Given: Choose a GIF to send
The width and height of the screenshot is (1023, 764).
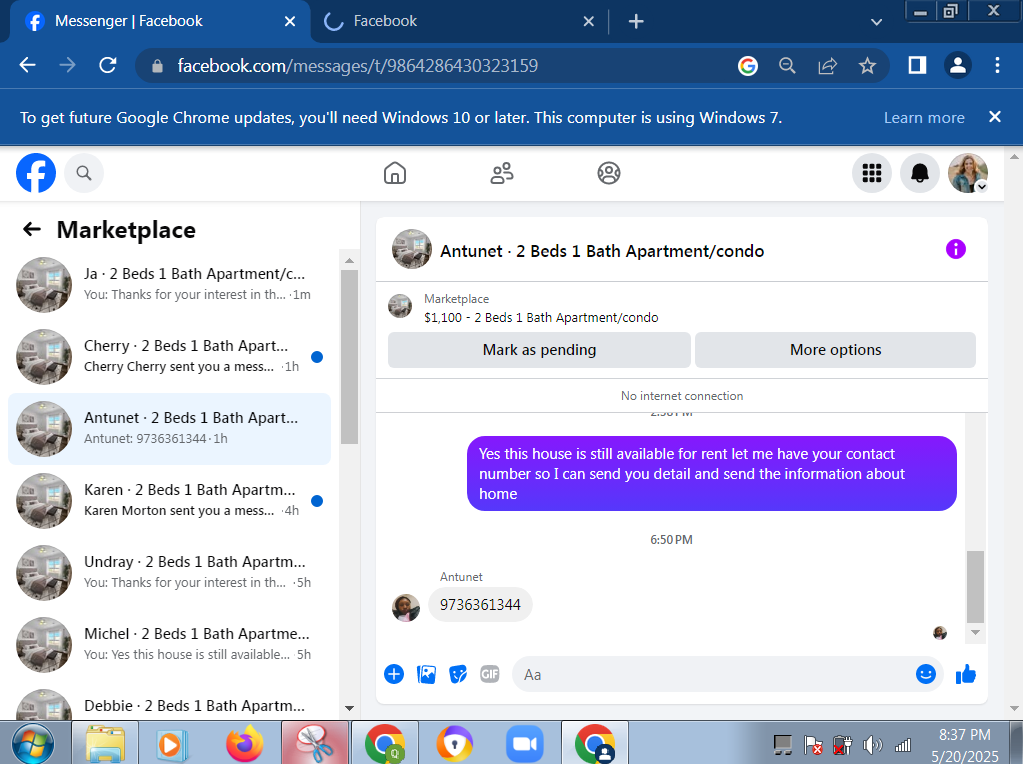Looking at the screenshot, I should pyautogui.click(x=489, y=674).
